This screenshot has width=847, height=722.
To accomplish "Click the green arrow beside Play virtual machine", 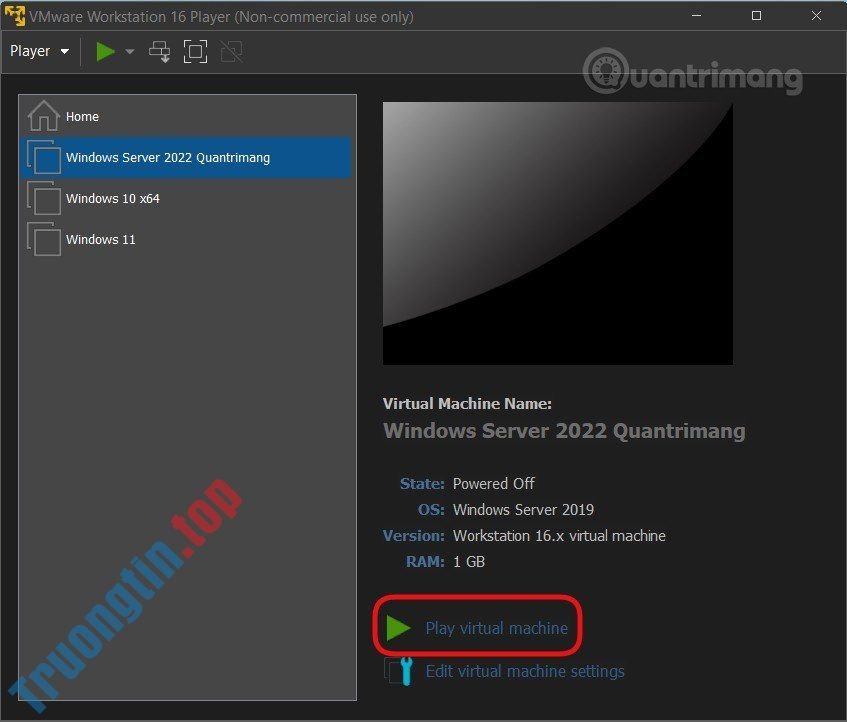I will click(401, 628).
